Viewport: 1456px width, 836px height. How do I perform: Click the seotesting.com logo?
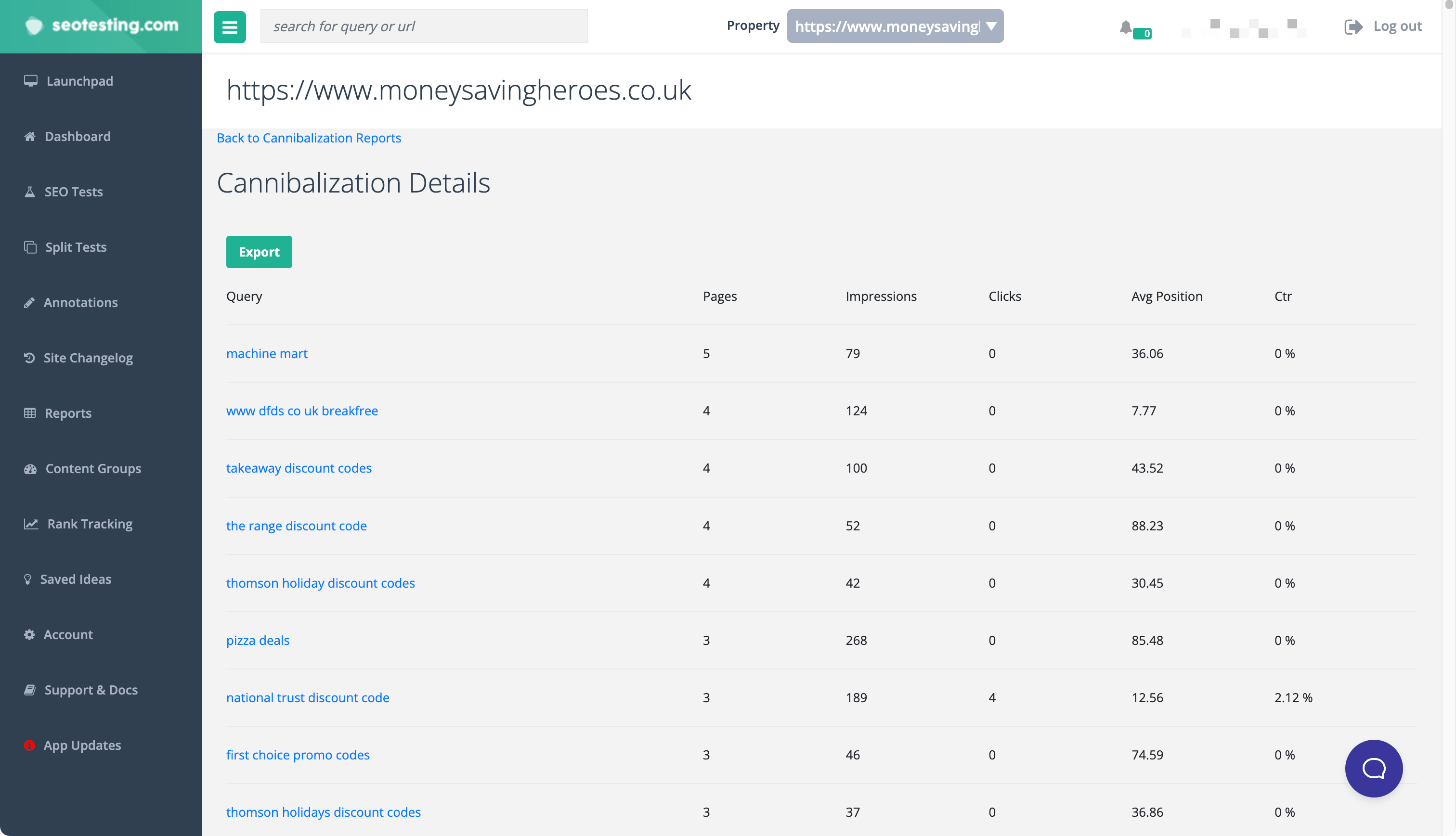pos(100,26)
